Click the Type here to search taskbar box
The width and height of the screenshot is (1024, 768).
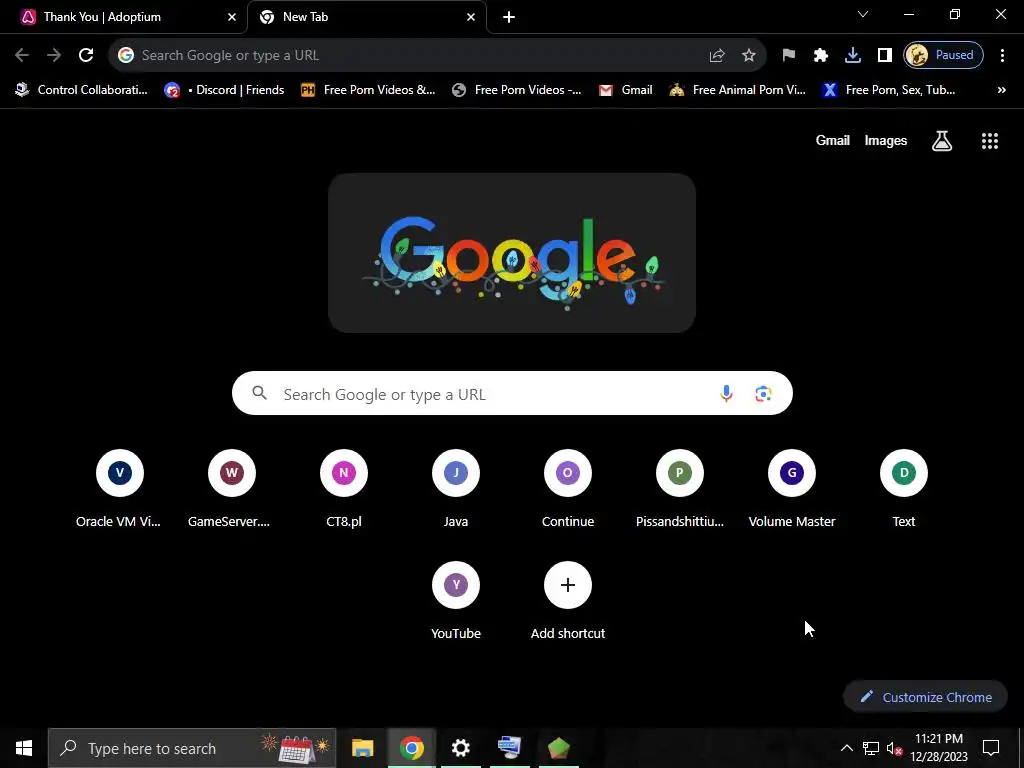(192, 748)
